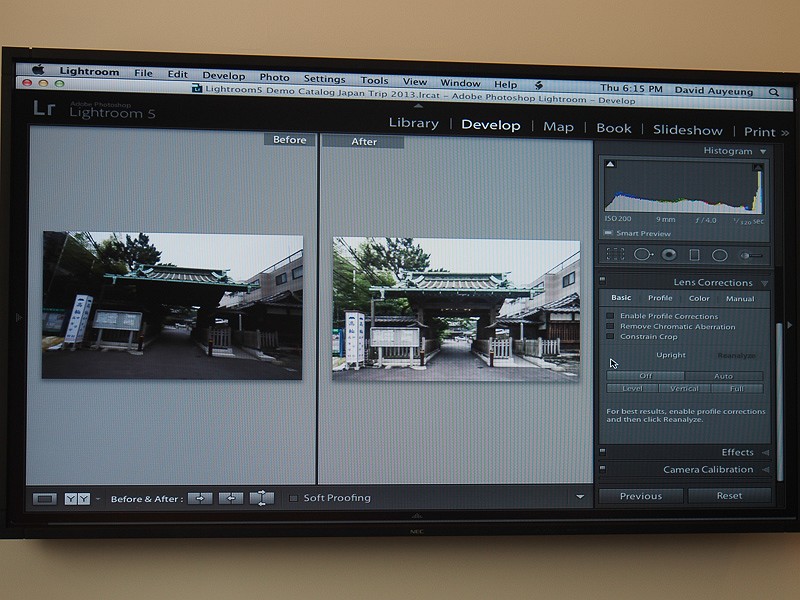Collapse the Histogram panel
The height and width of the screenshot is (600, 800).
pos(763,152)
